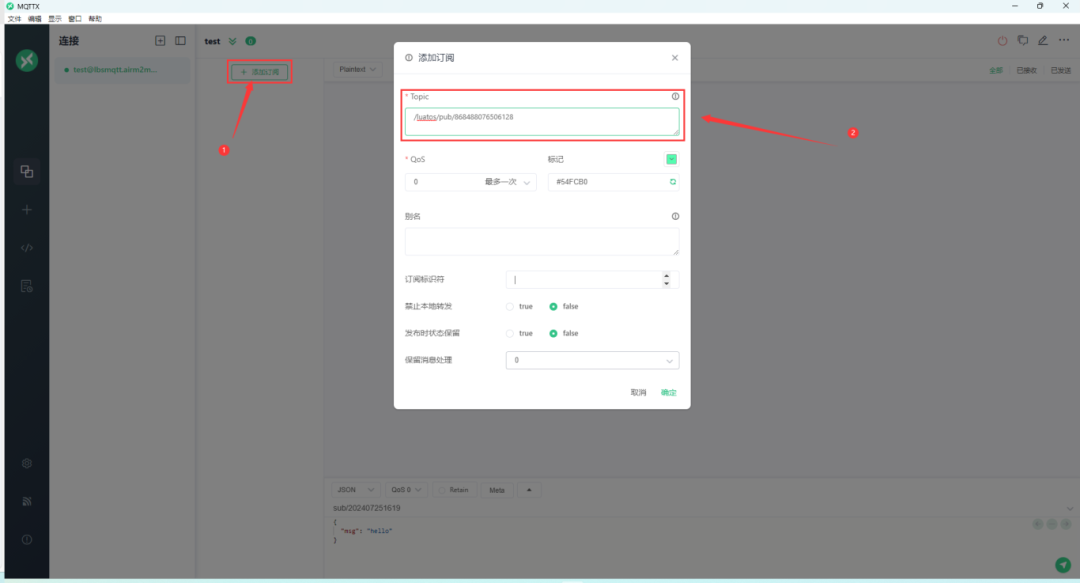
Task: Open the Plaintext format dropdown
Action: pyautogui.click(x=357, y=70)
